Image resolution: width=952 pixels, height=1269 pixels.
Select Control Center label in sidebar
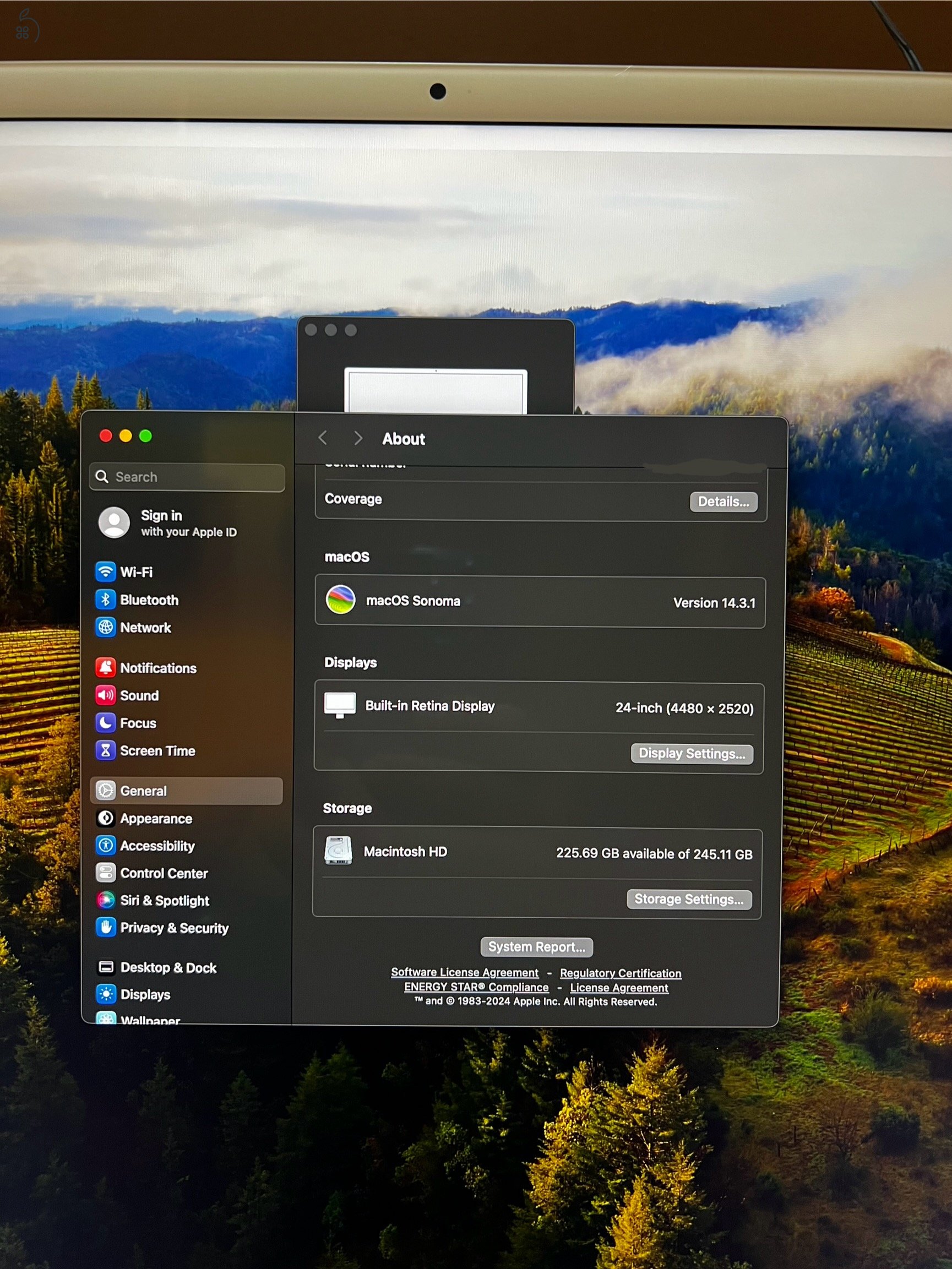(x=164, y=873)
